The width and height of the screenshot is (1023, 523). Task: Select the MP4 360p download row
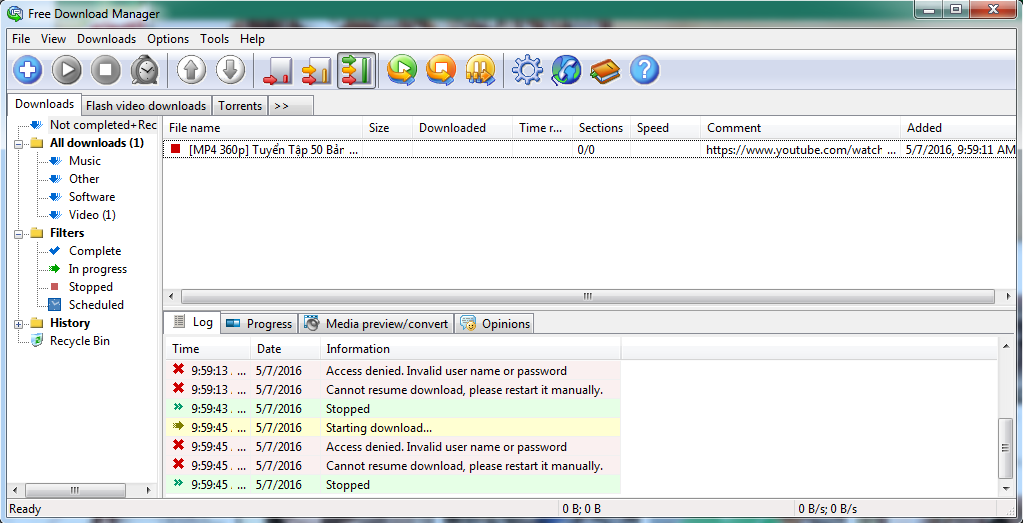coord(272,149)
